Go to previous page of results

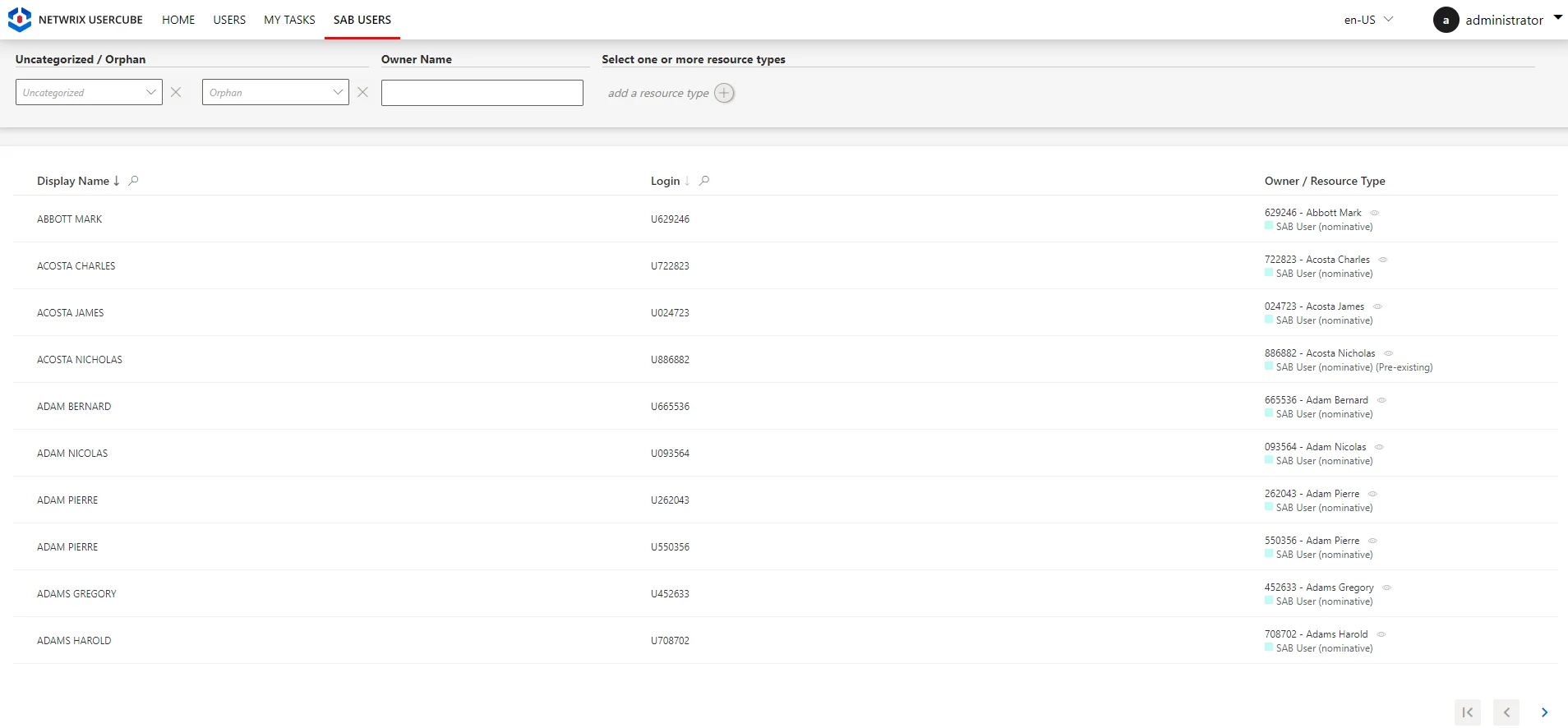1506,712
